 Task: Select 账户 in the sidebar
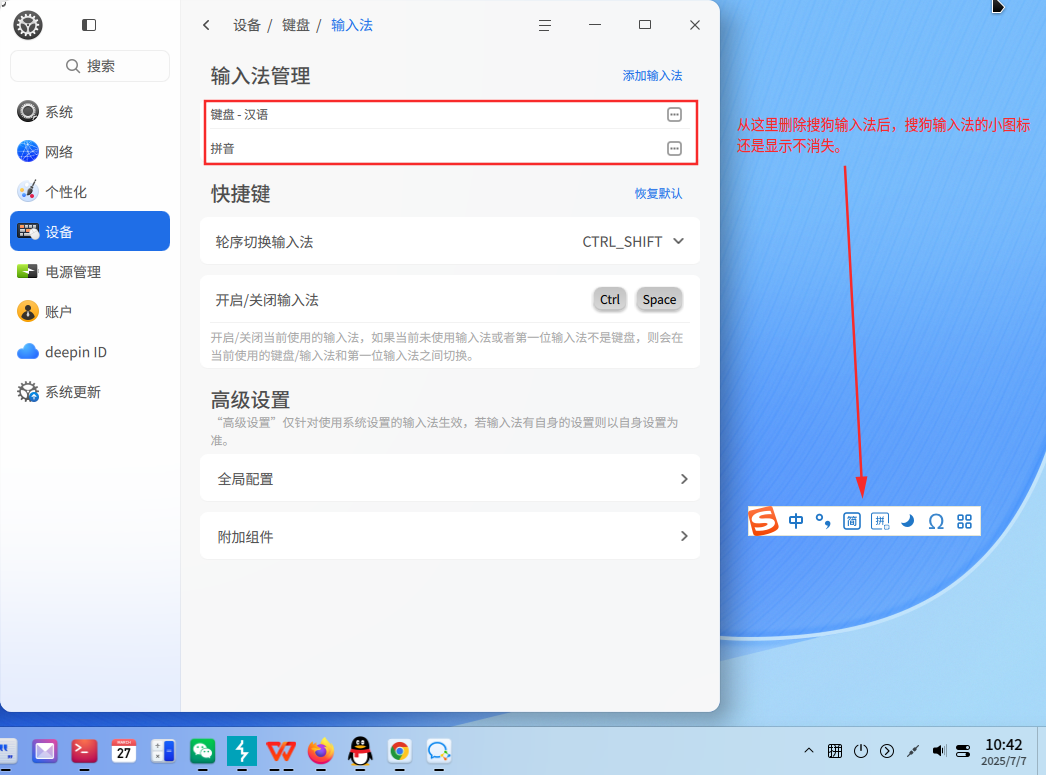[90, 311]
